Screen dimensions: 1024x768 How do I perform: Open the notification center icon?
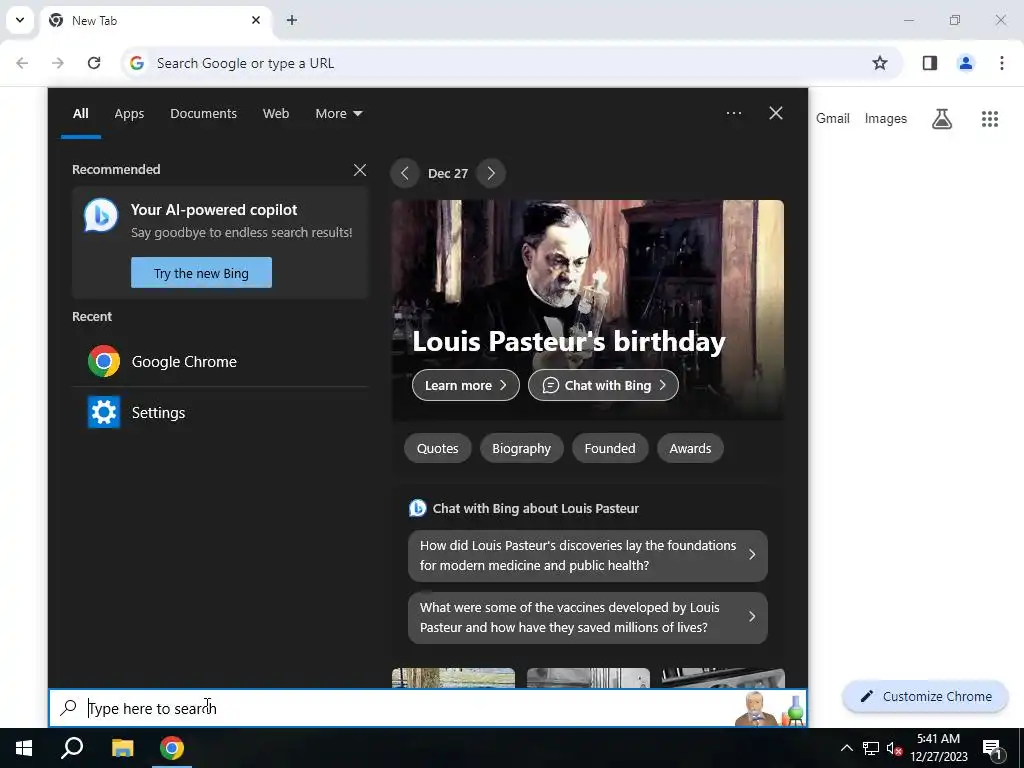coord(992,749)
